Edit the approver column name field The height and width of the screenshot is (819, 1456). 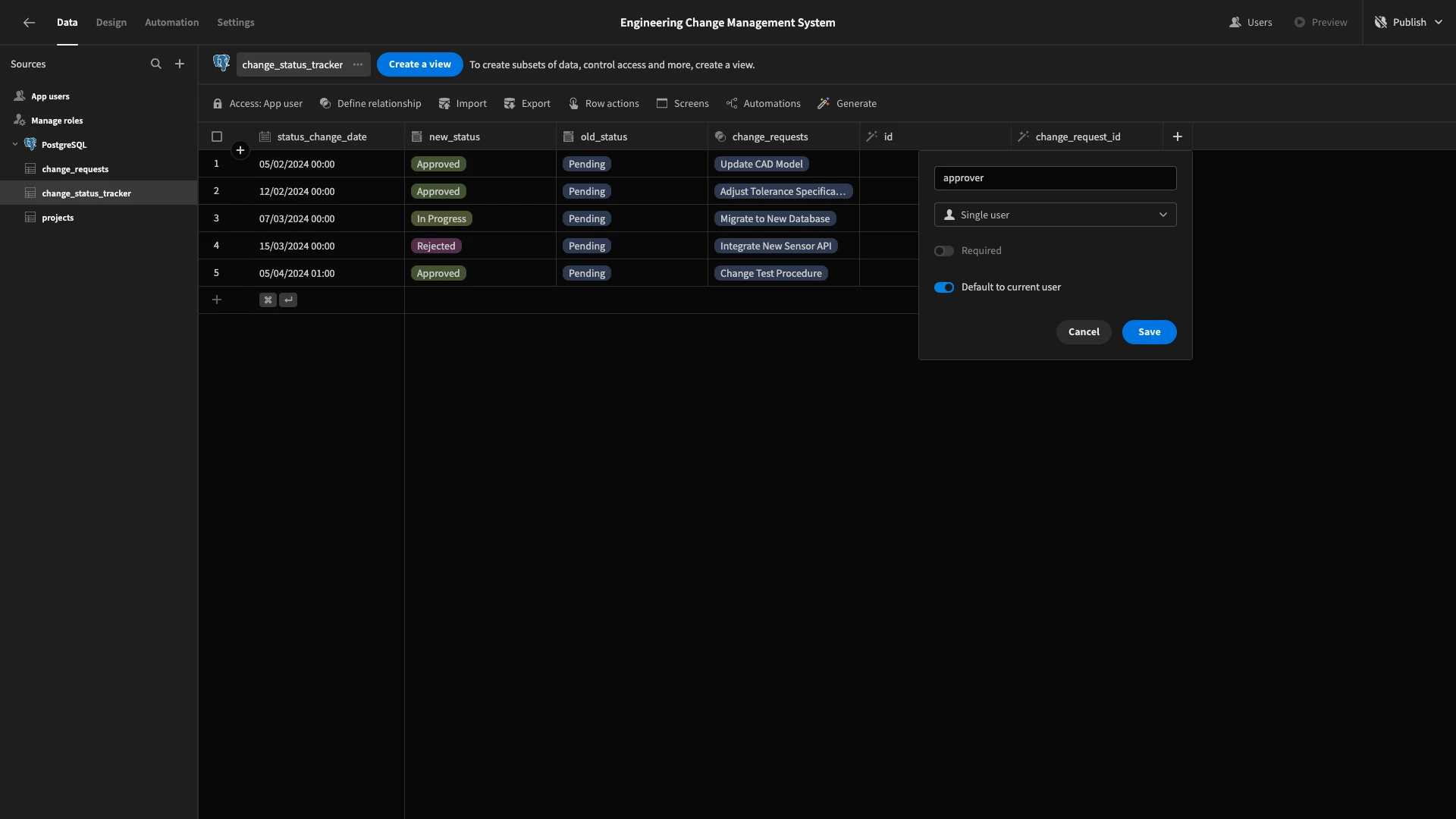click(1056, 178)
